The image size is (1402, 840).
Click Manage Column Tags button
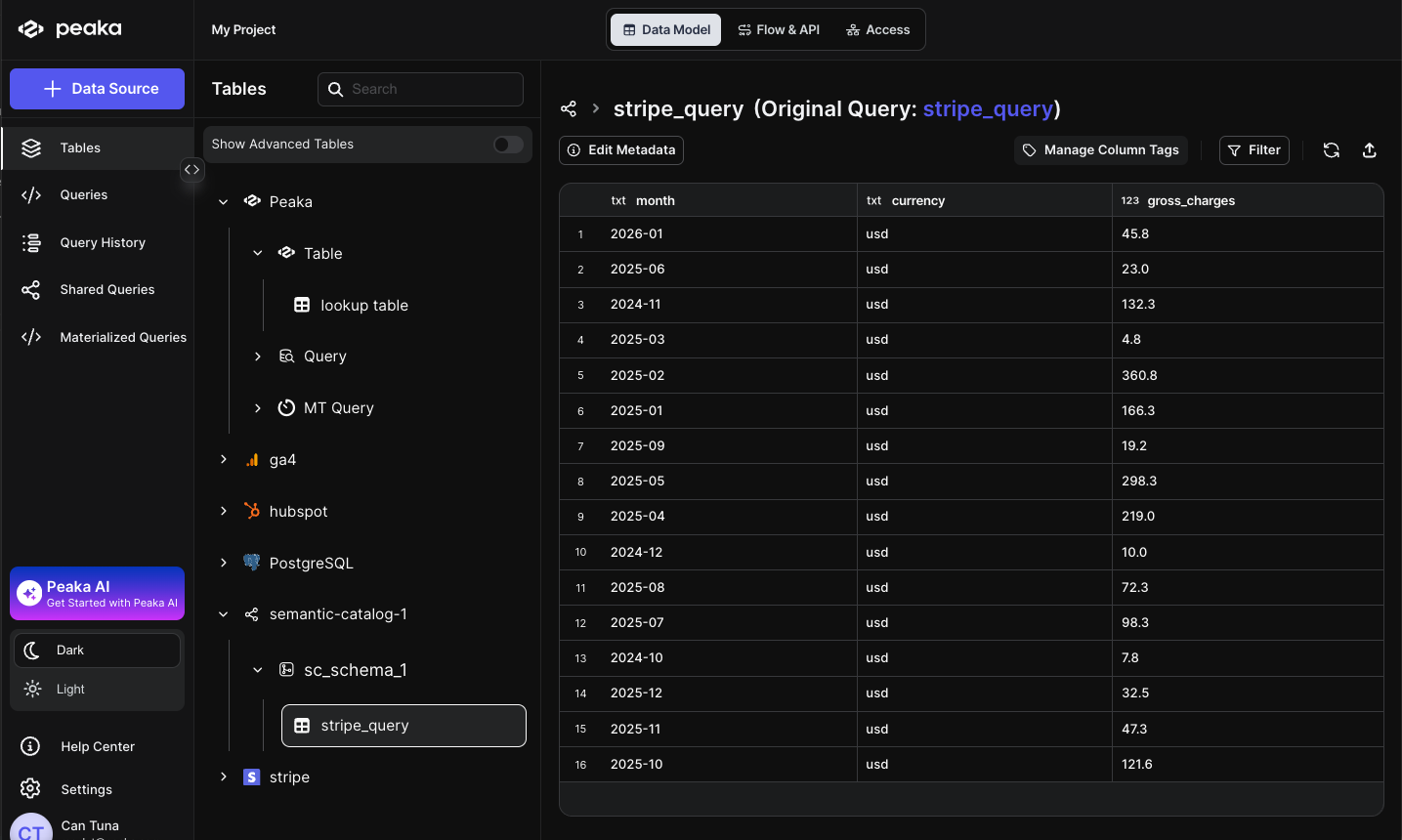click(1100, 150)
